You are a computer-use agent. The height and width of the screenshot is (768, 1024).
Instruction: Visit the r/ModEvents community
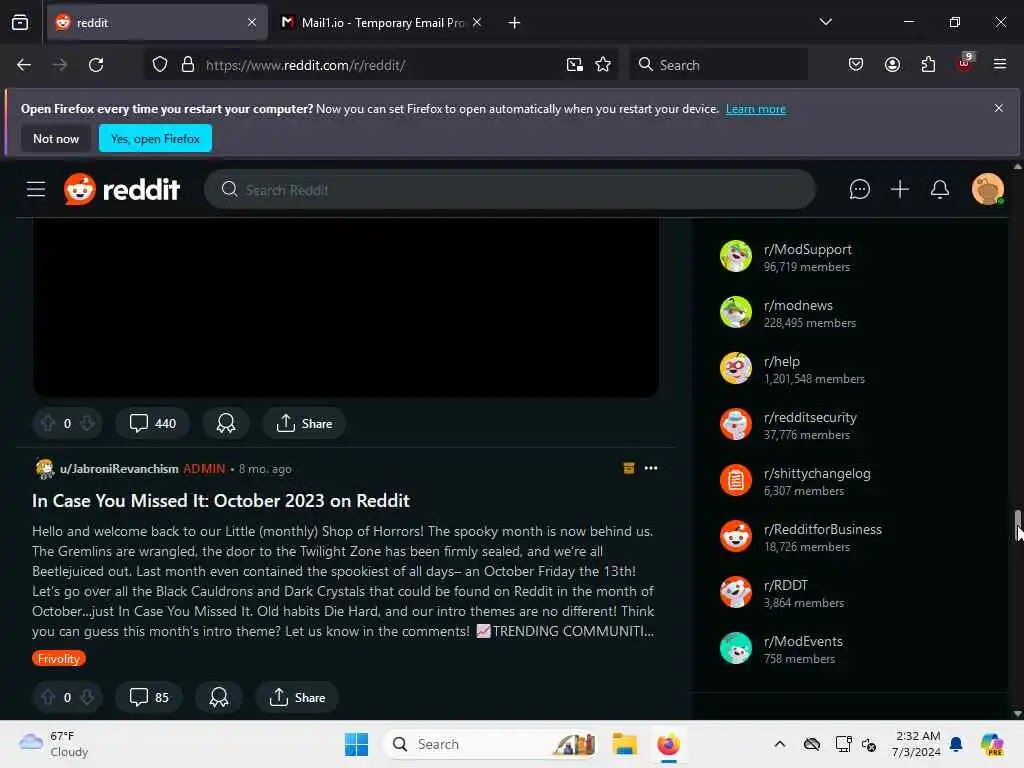click(803, 642)
